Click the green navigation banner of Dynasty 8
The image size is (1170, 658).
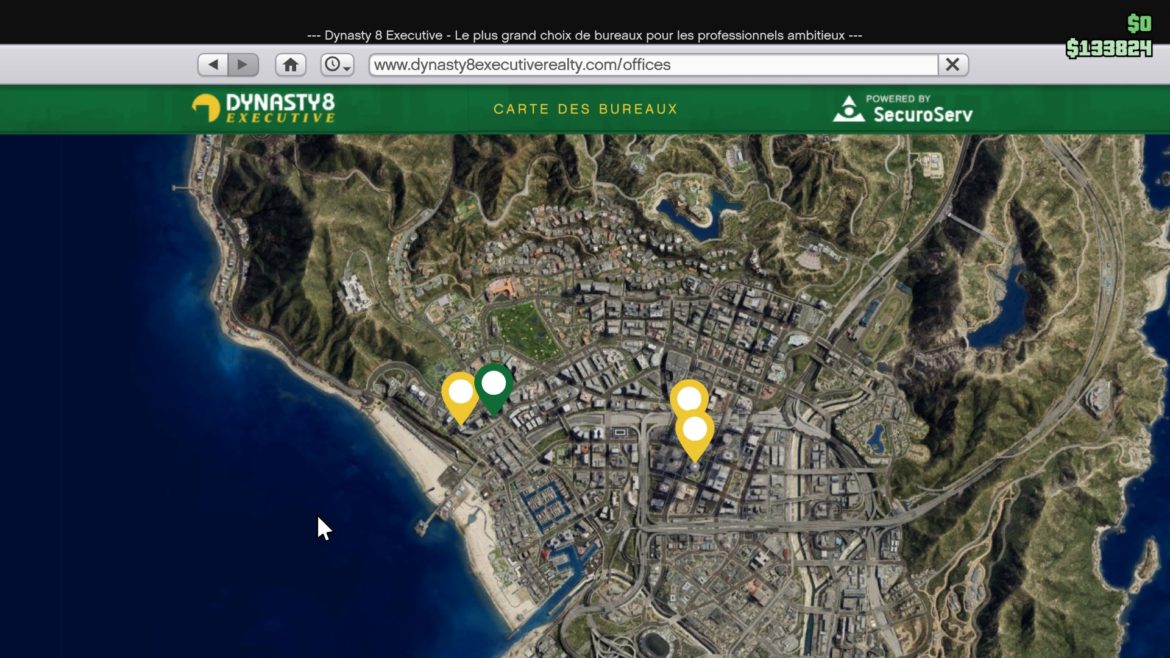click(585, 108)
